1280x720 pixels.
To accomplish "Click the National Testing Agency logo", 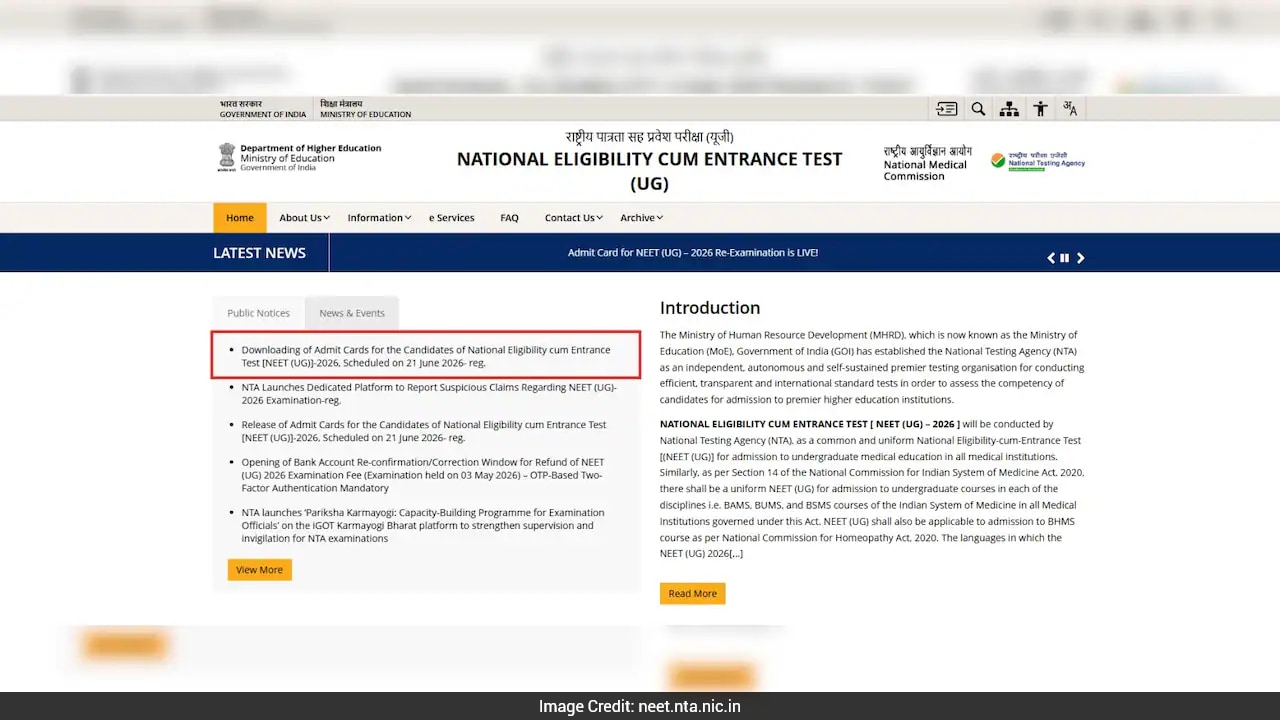I will coord(1038,160).
